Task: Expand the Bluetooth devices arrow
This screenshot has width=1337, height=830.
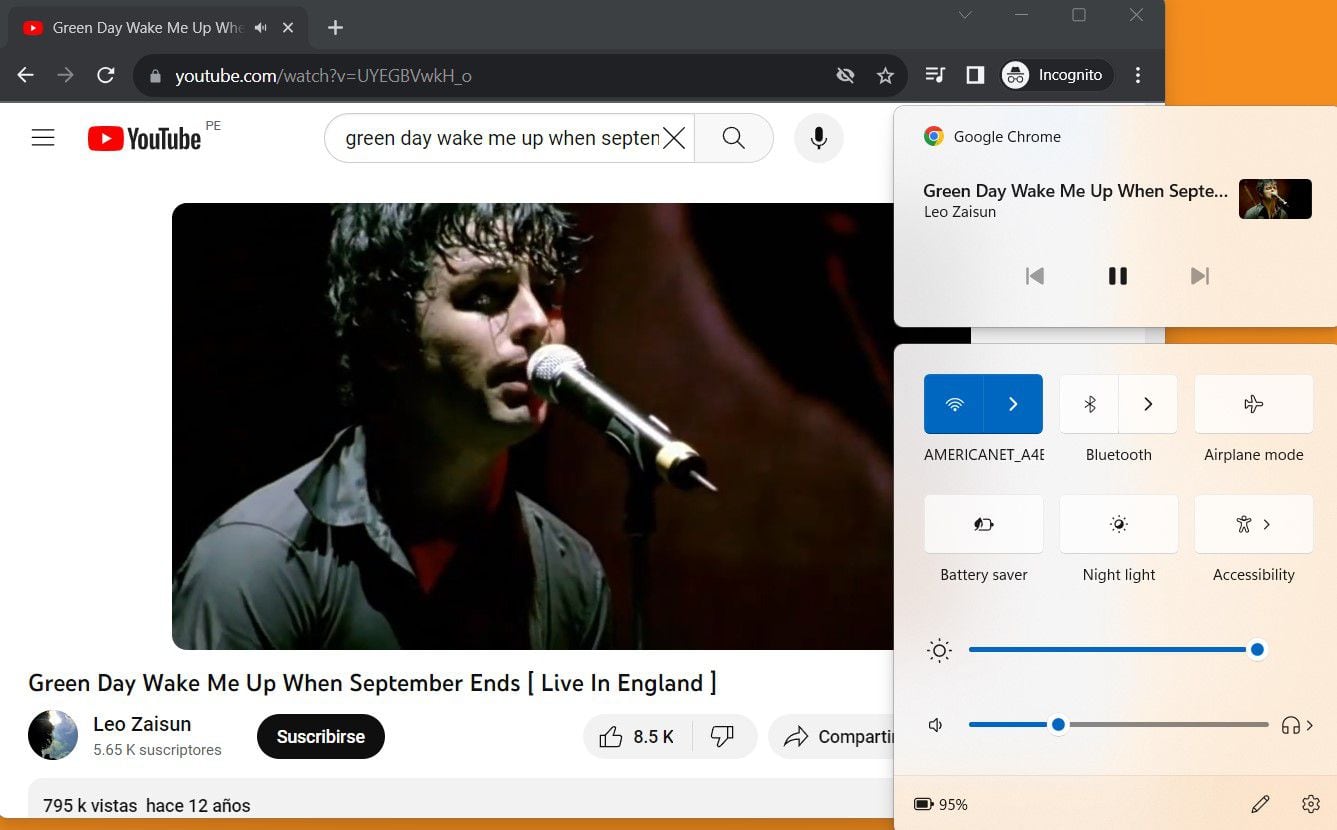Action: [x=1148, y=404]
